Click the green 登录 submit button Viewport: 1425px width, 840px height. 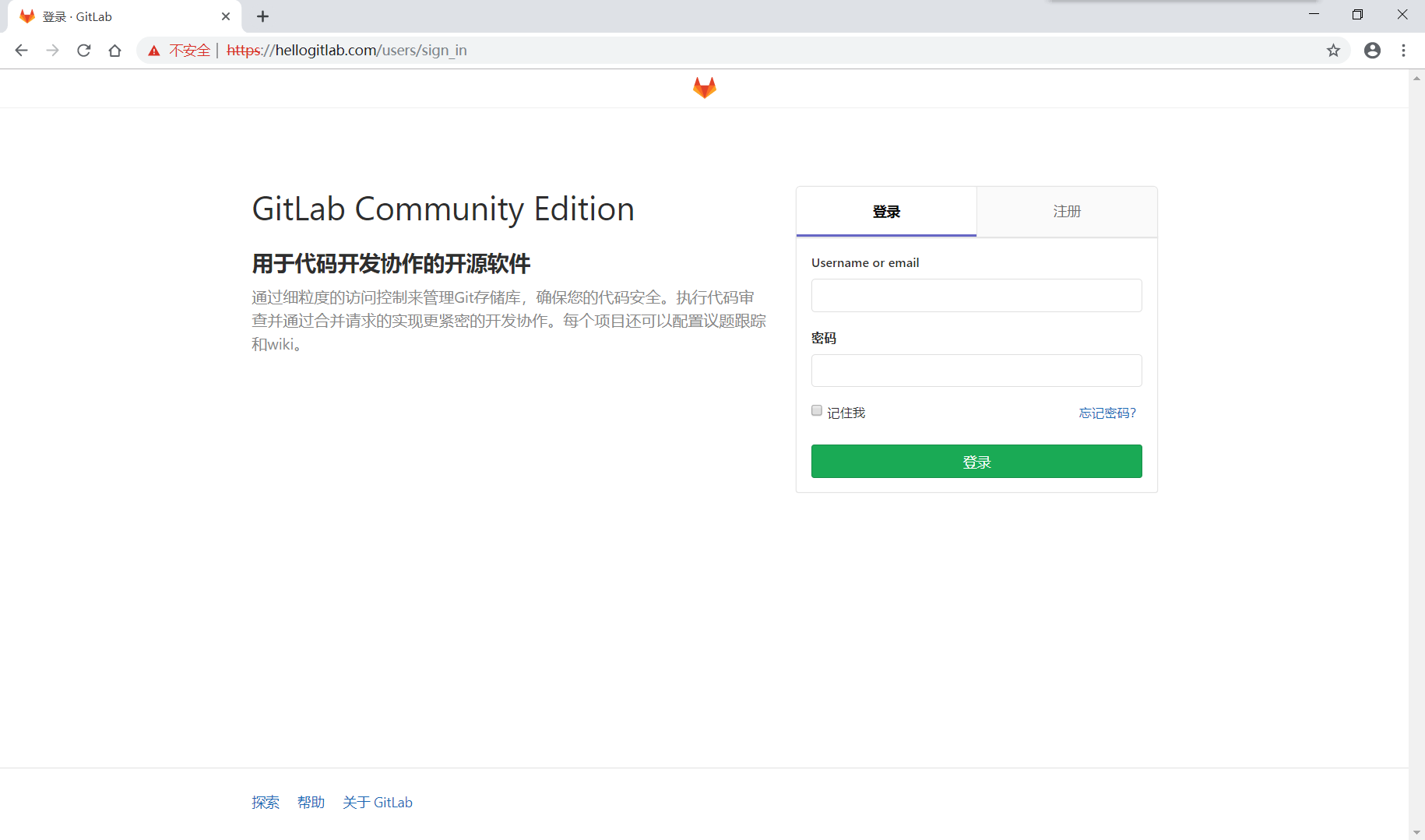[976, 462]
